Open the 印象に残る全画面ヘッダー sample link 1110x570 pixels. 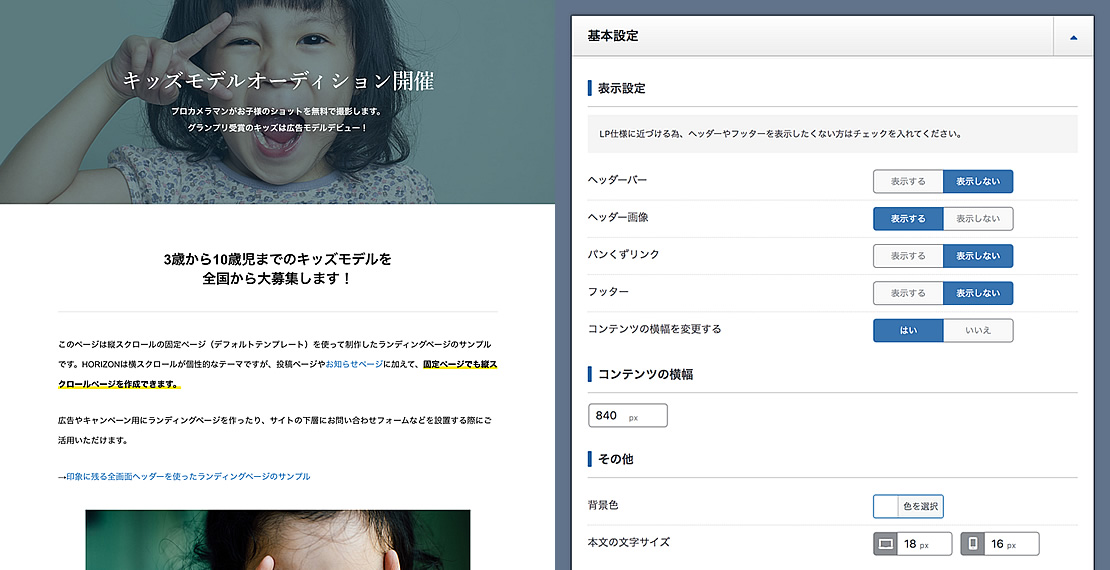tap(188, 477)
